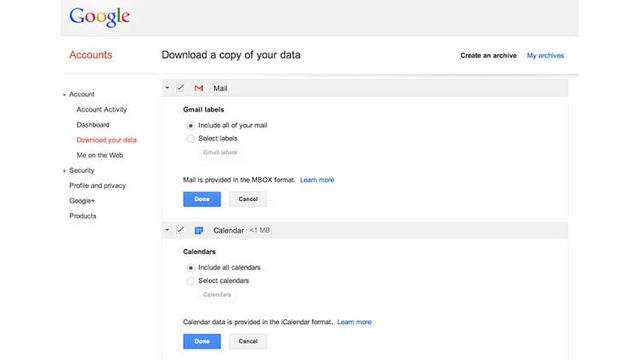Screen dimensions: 640x360
Task: Uncheck the Mail checkbox
Action: pyautogui.click(x=180, y=88)
